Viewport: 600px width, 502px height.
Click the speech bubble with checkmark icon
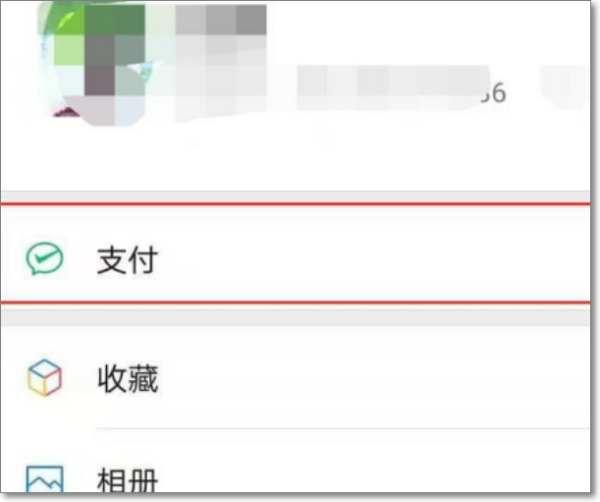(x=44, y=259)
